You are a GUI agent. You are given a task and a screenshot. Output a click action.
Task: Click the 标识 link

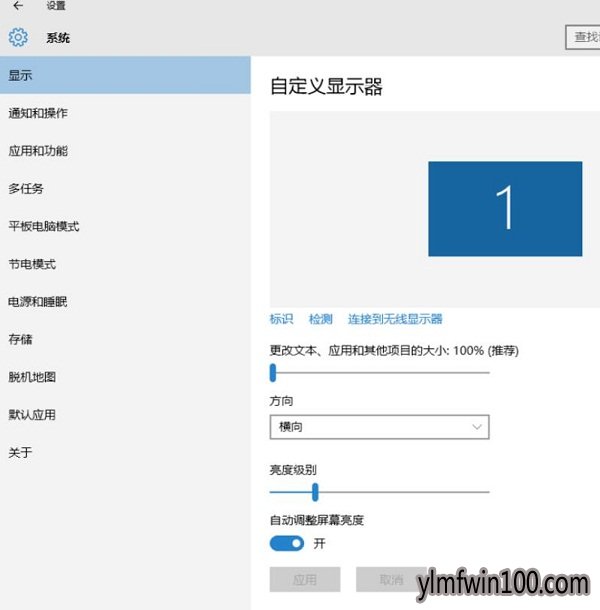(281, 319)
